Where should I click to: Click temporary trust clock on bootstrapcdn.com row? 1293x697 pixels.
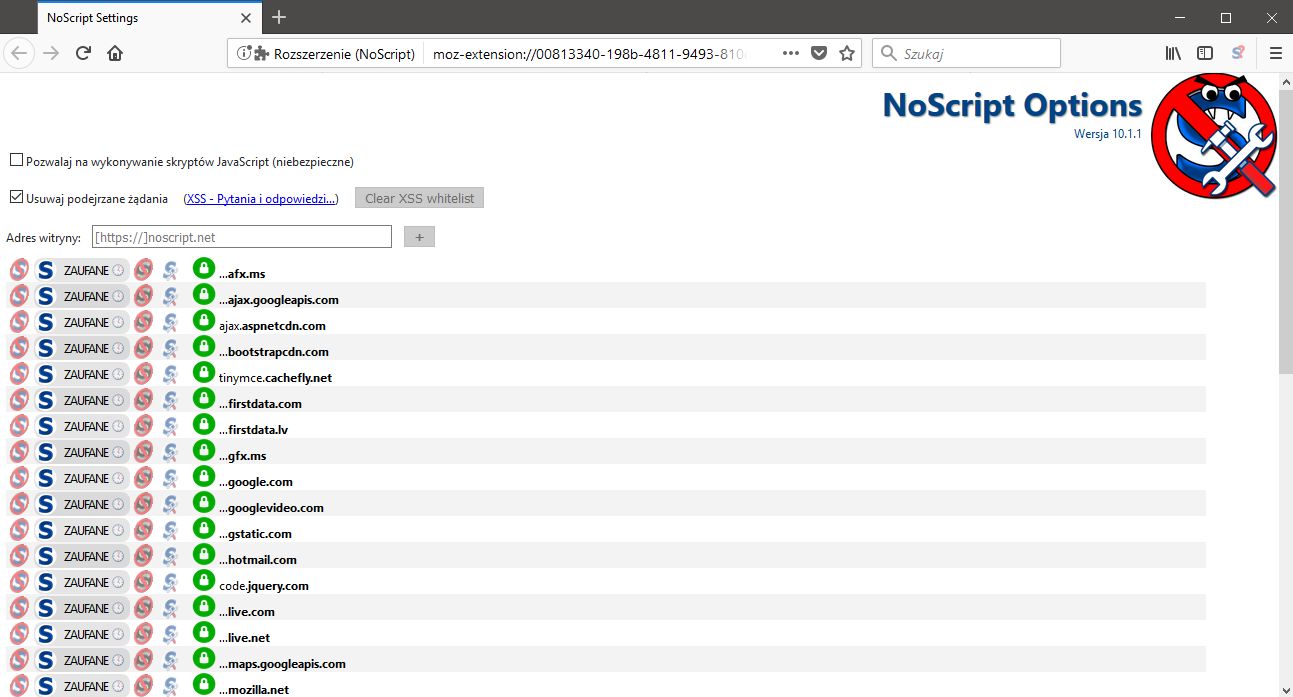tap(118, 348)
